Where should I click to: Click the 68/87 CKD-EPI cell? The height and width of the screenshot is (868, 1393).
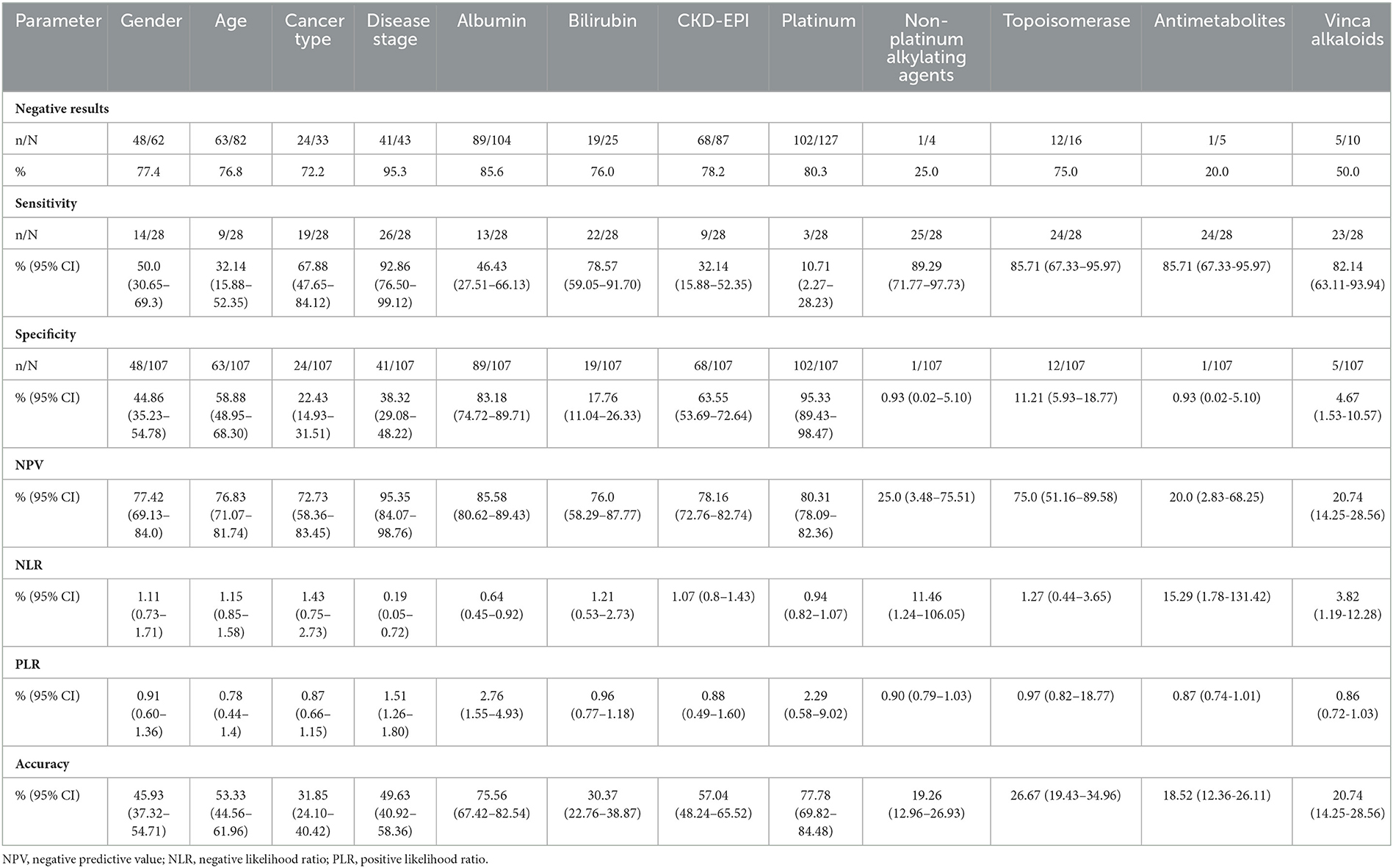tap(713, 140)
